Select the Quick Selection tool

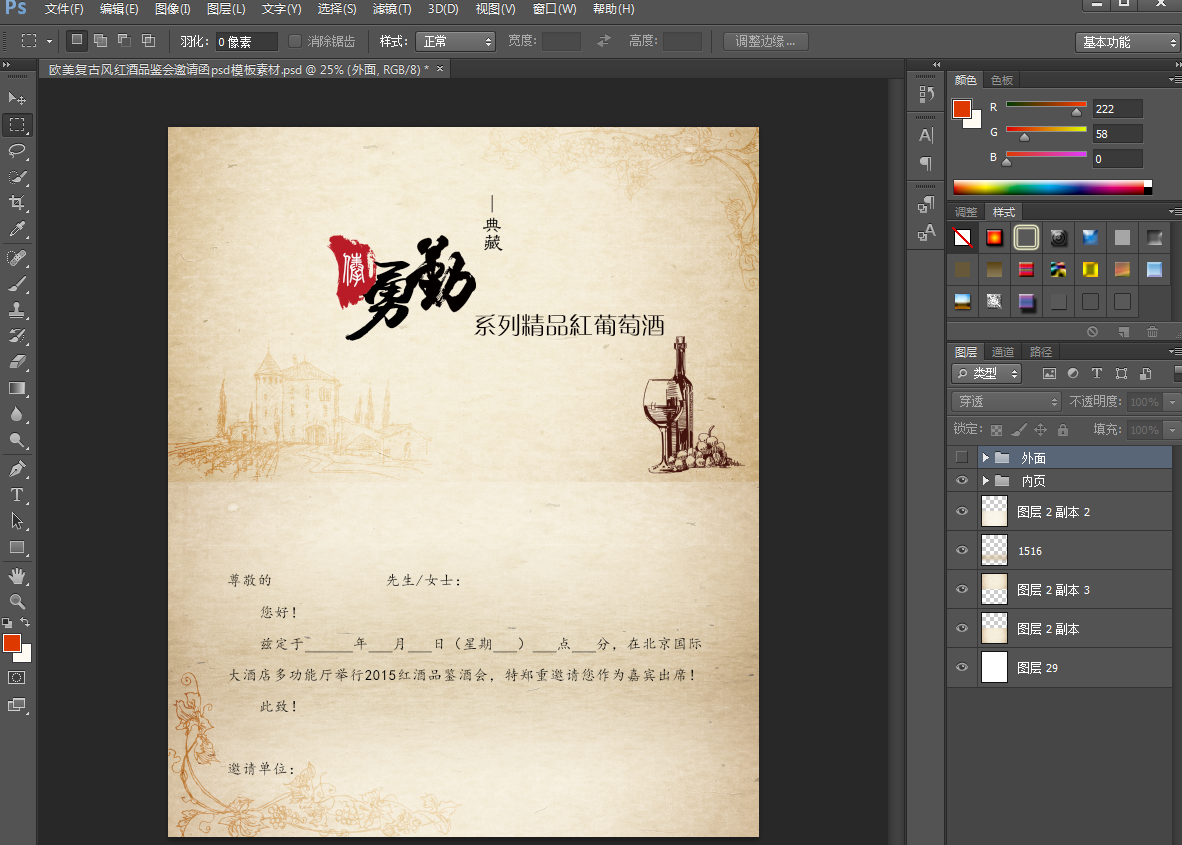click(17, 177)
